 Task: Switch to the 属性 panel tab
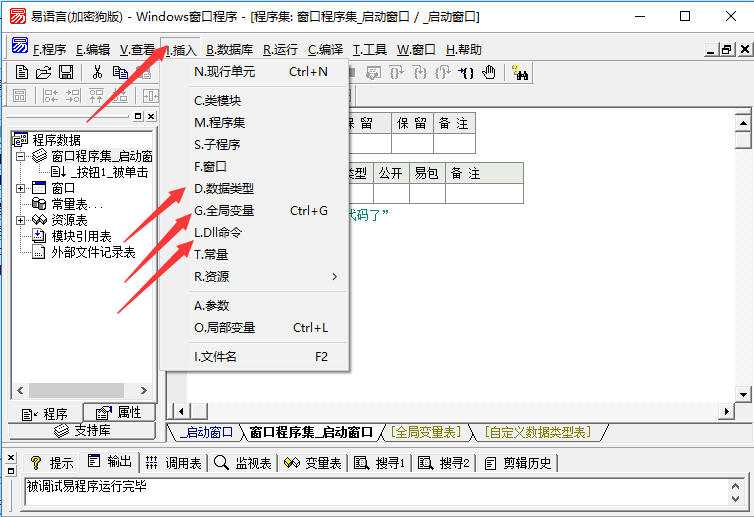point(119,413)
